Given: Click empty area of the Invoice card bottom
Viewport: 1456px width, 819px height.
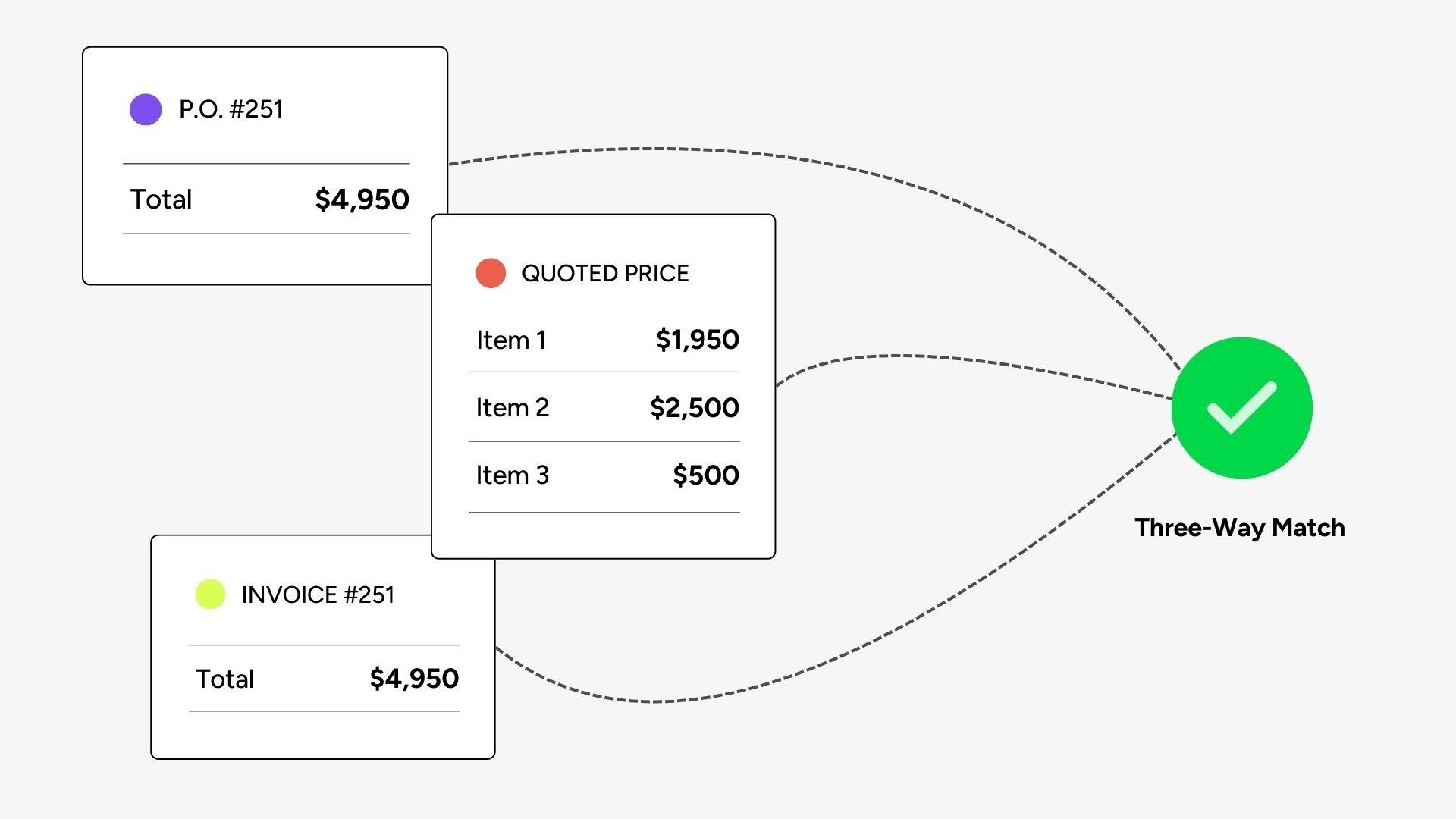Looking at the screenshot, I should pos(323,734).
